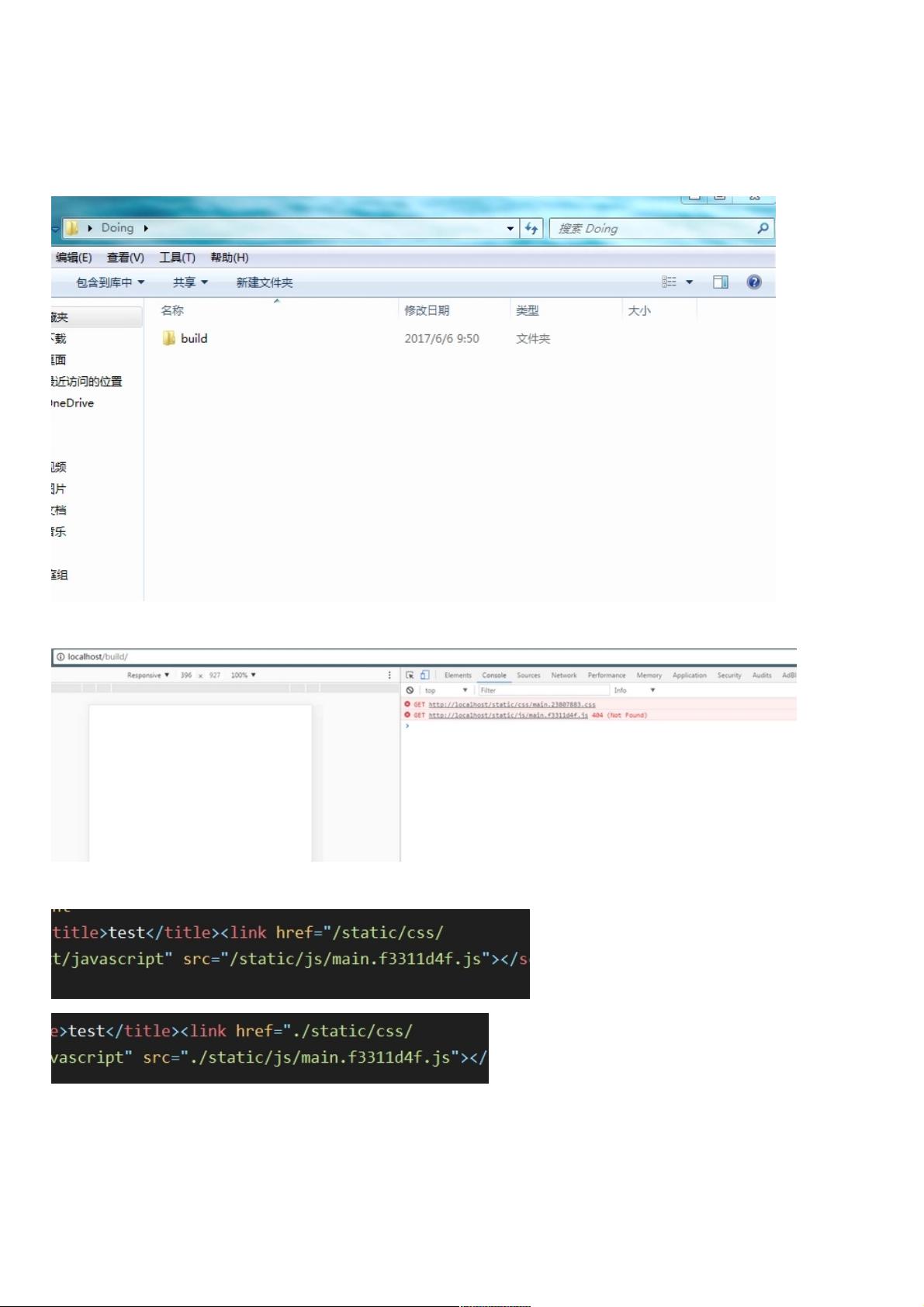This screenshot has height=1307, width=924.
Task: Click the localhost/build/ address bar
Action: tap(424, 656)
